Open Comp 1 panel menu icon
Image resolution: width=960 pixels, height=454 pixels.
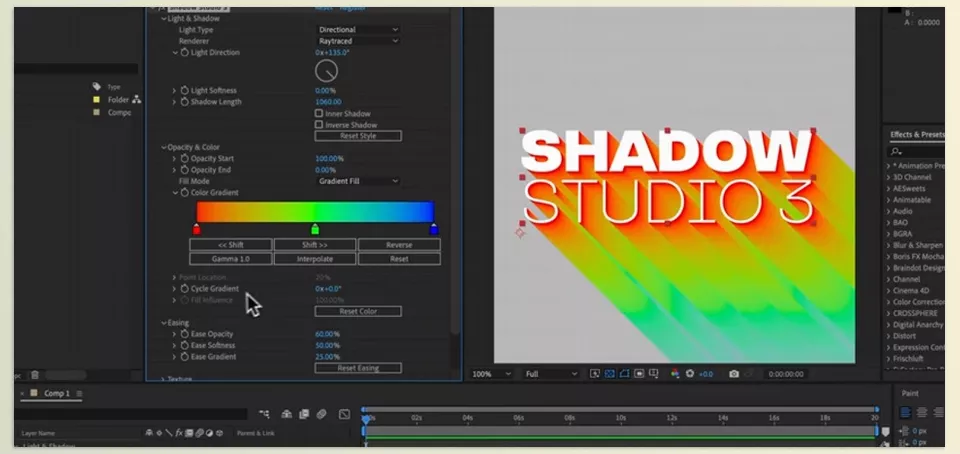80,393
